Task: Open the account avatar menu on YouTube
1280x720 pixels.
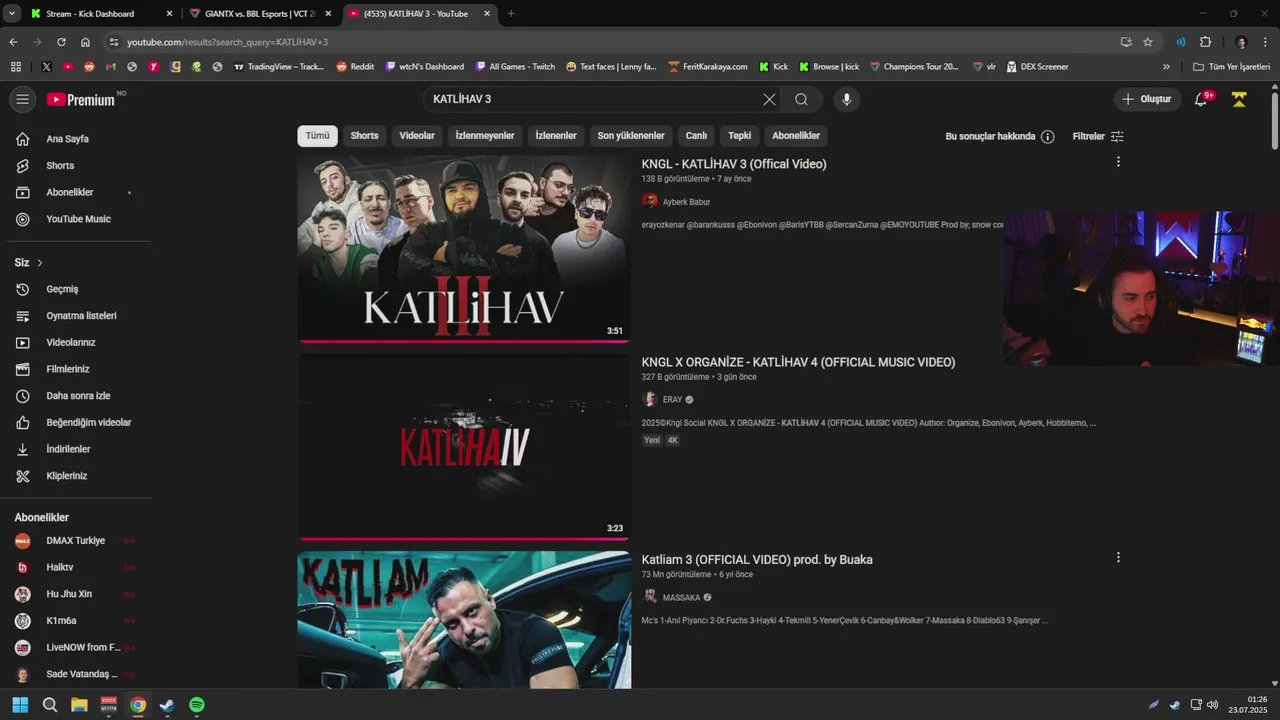Action: point(1239,99)
